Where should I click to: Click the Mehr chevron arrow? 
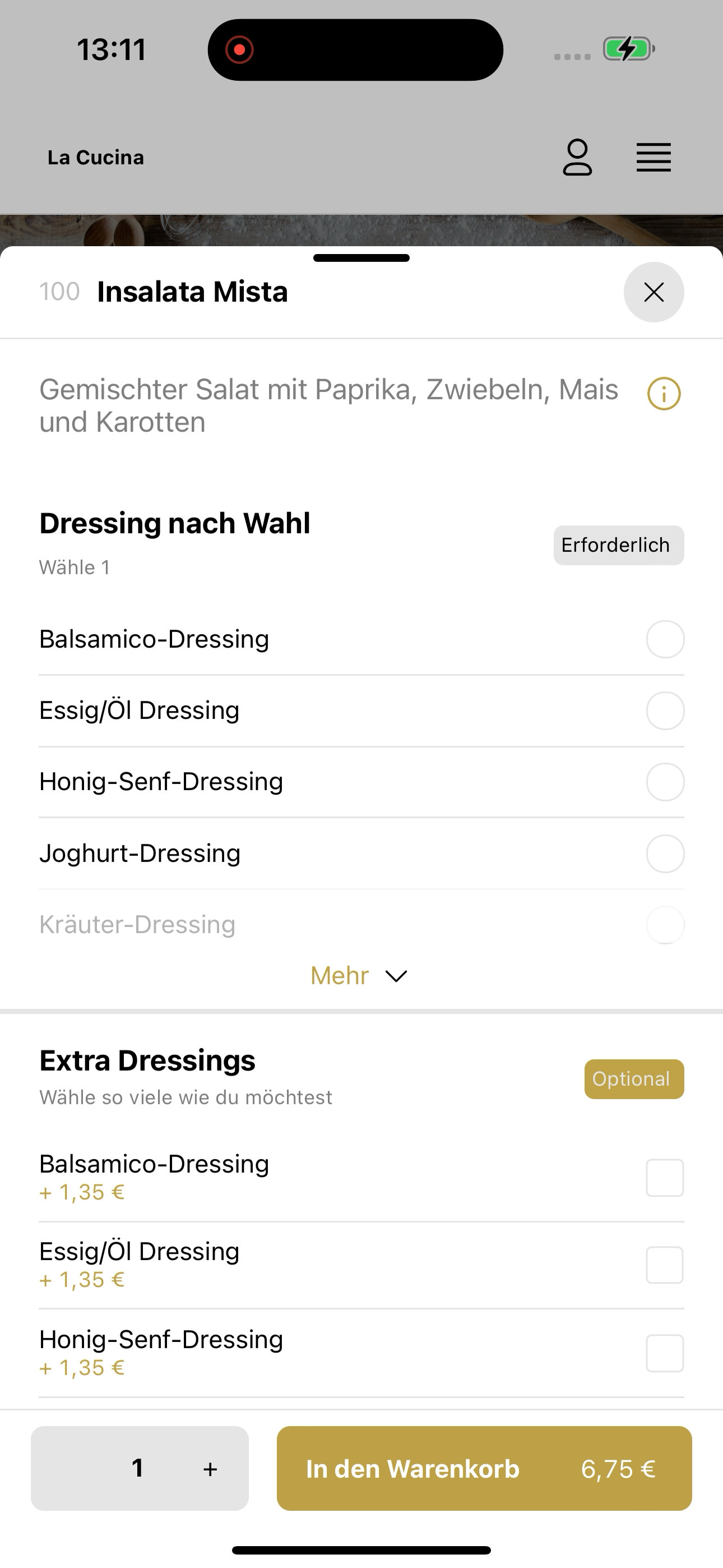click(x=396, y=976)
